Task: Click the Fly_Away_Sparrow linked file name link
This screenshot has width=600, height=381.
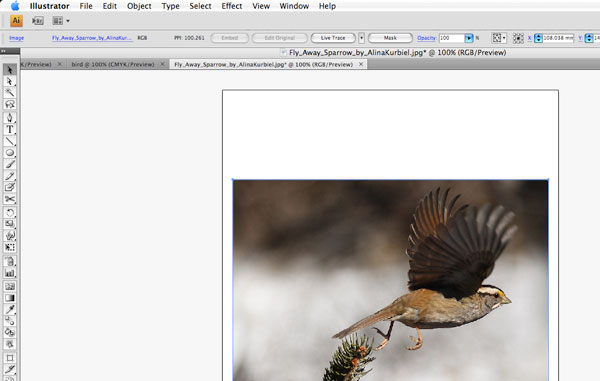Action: tap(92, 38)
